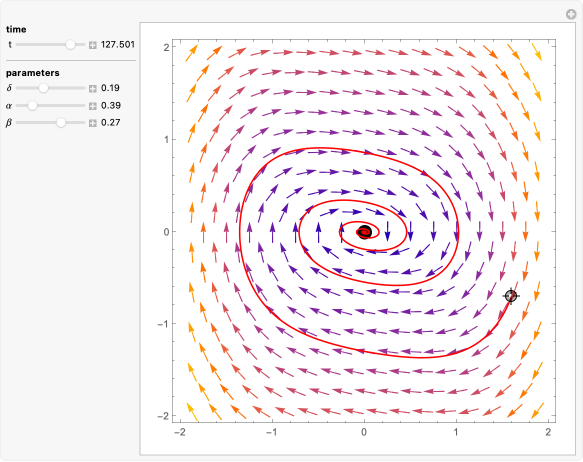Click the δ slider thumb

click(44, 88)
